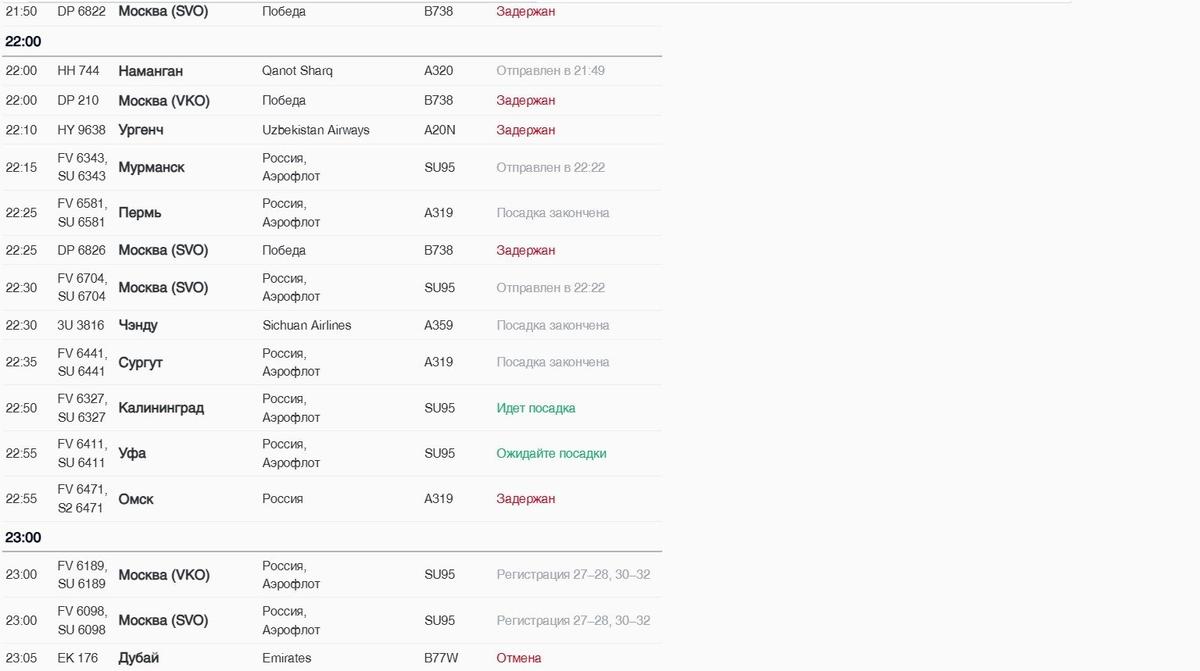
Task: Click the 23:00 hour section header
Action: tap(23, 537)
